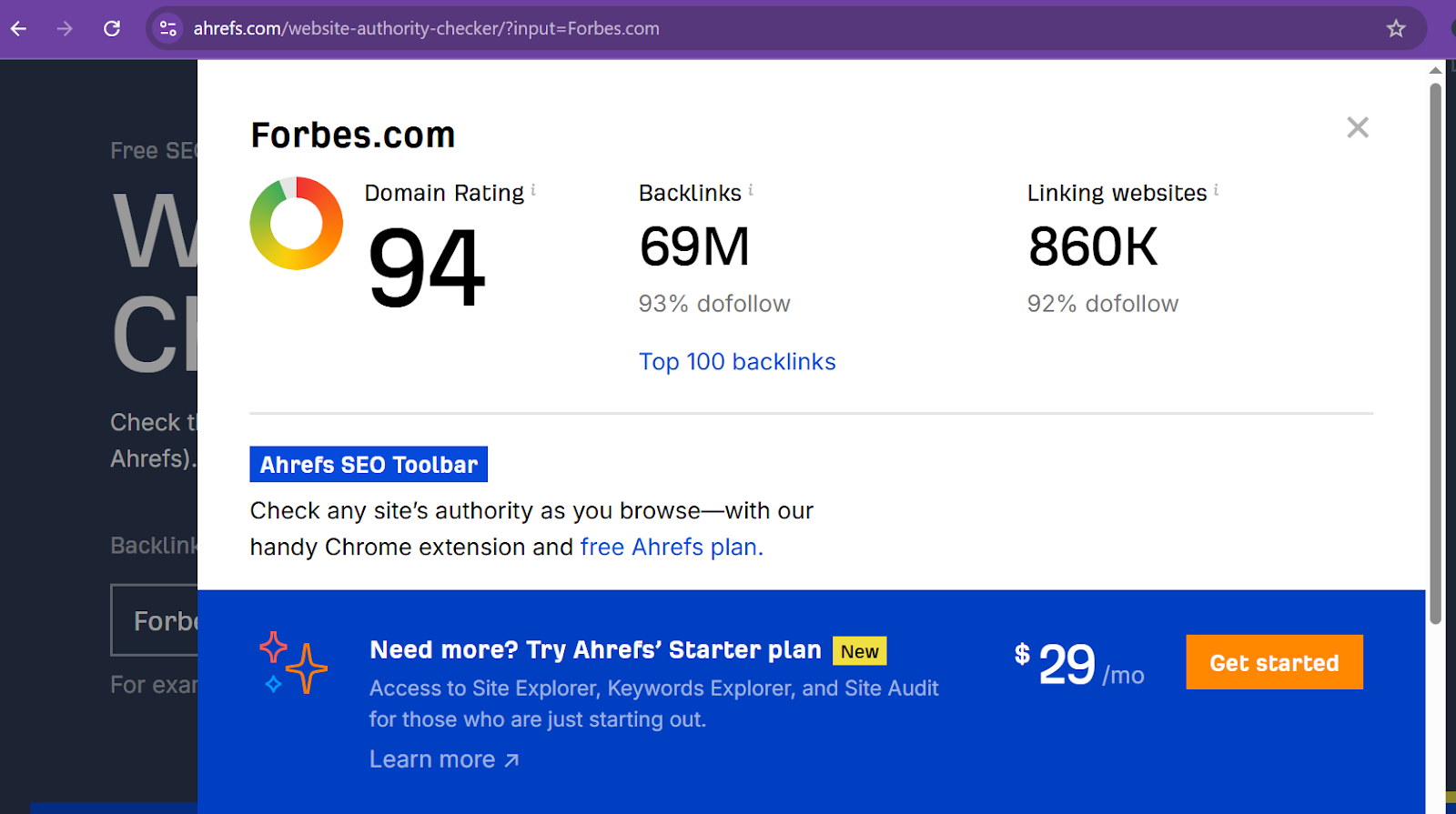
Task: Click the Domain Rating label
Action: click(444, 194)
